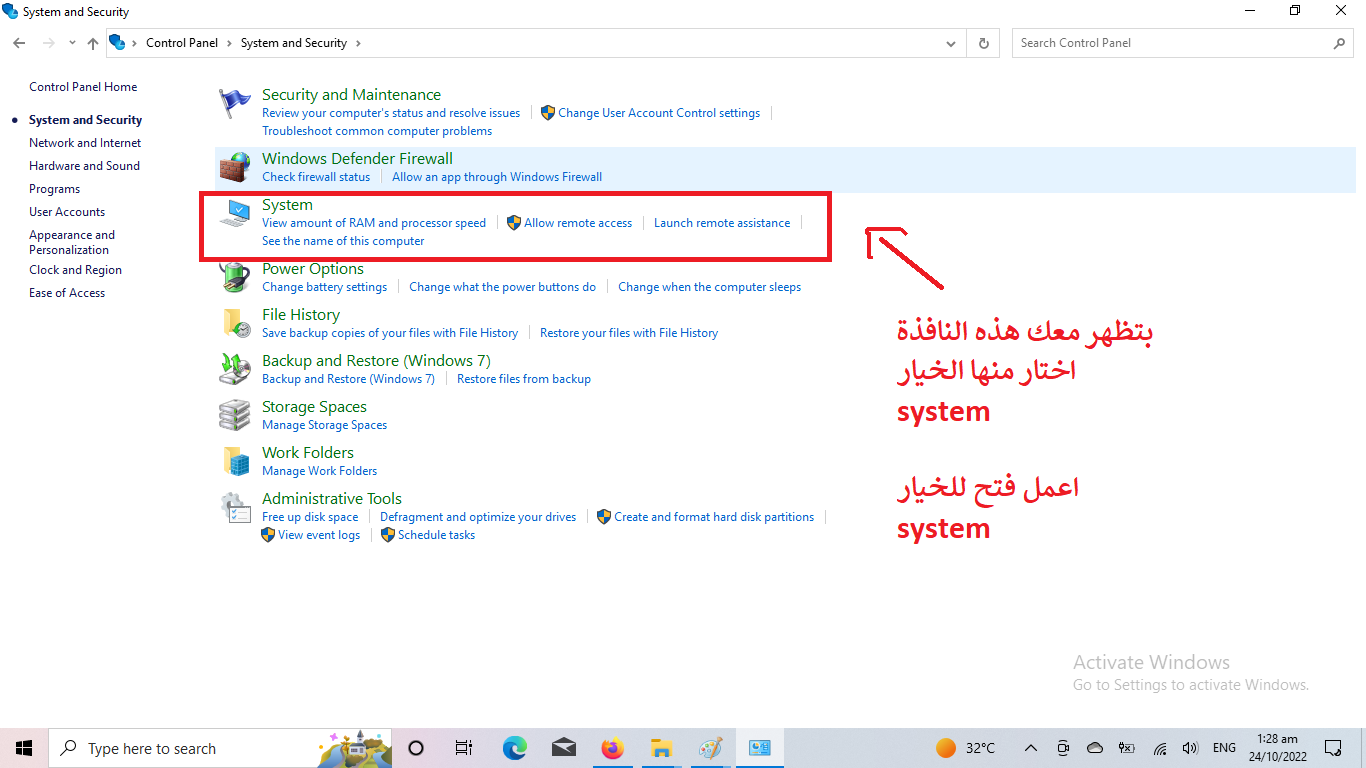Click the Security and Maintenance flag icon
The height and width of the screenshot is (768, 1366).
[235, 104]
